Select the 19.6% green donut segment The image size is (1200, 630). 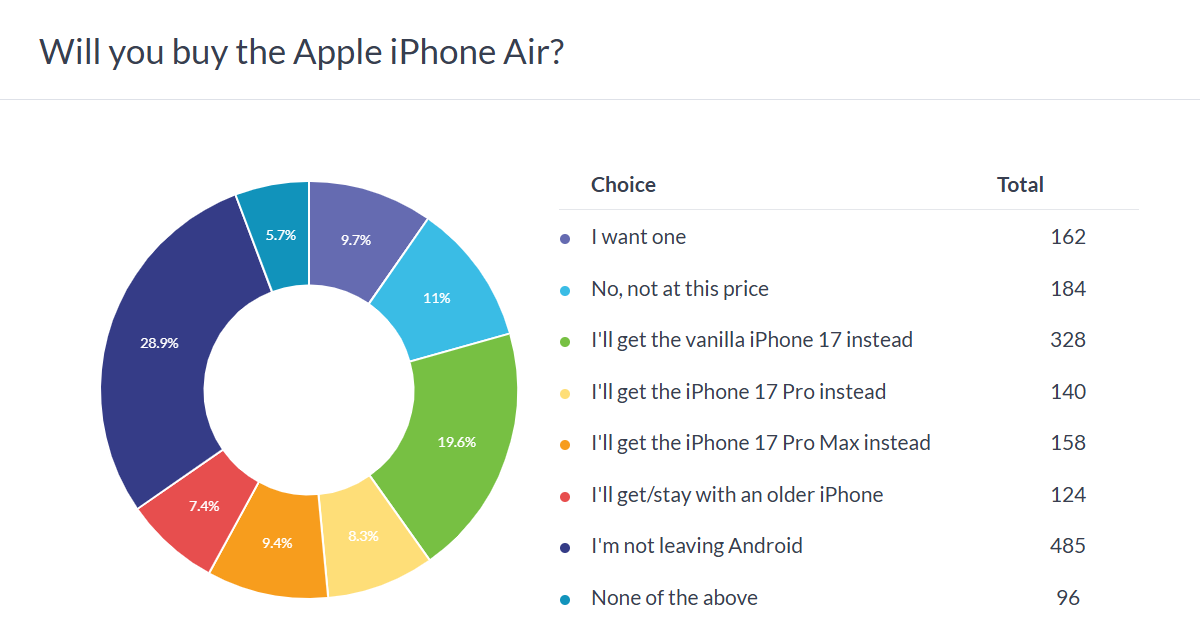(x=455, y=440)
